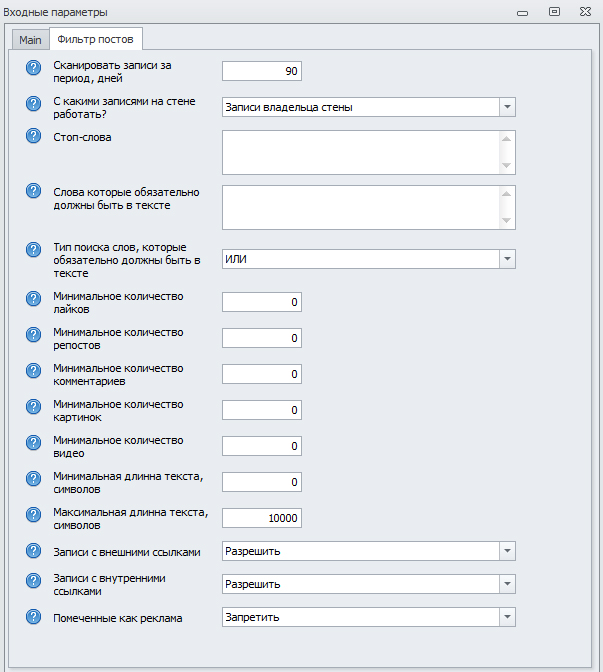Viewport: 603px width, 672px height.
Task: Click help icon for Помеченные как реклама
Action: click(x=33, y=618)
